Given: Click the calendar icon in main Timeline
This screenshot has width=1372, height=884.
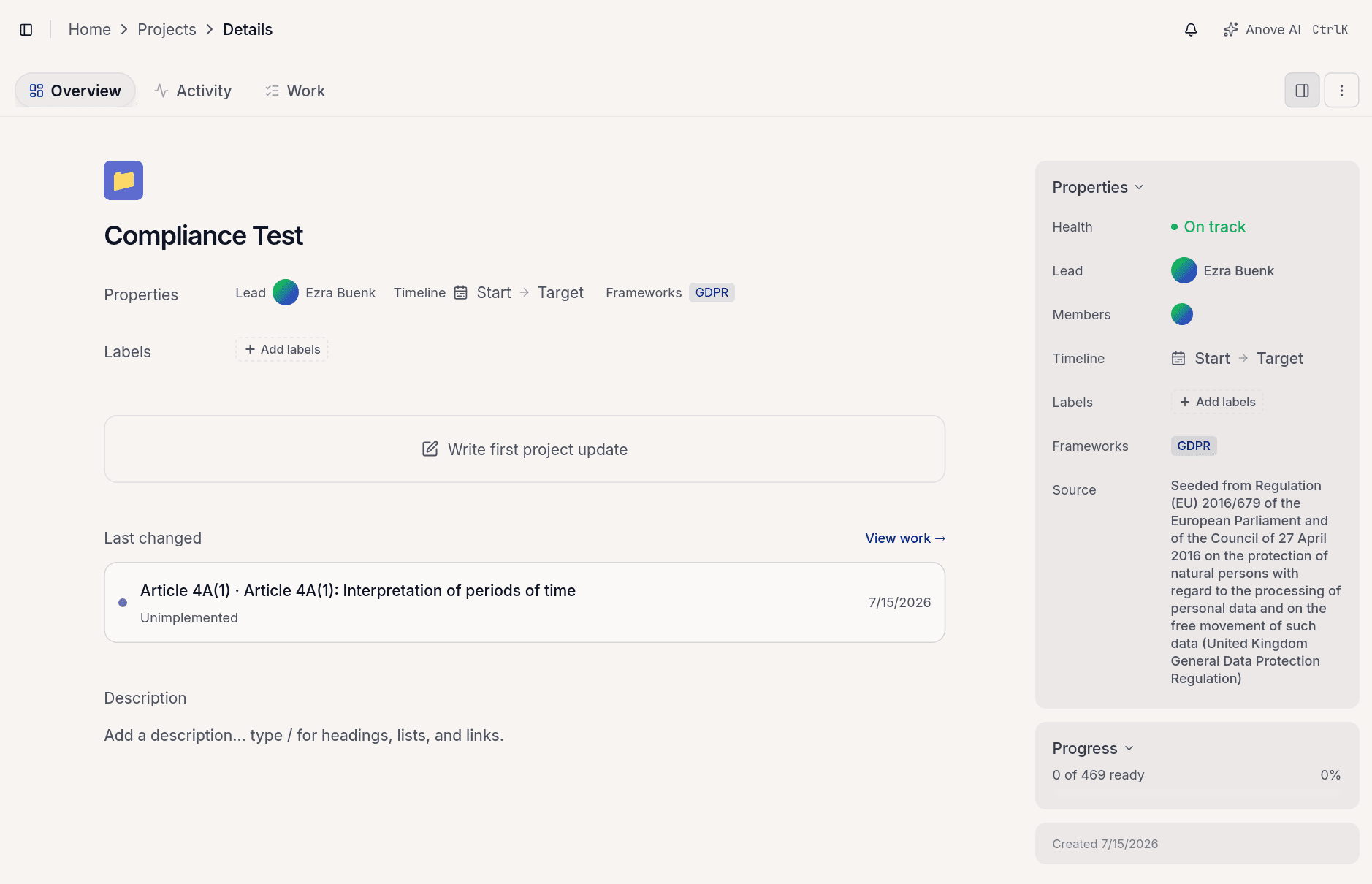Looking at the screenshot, I should pos(460,293).
